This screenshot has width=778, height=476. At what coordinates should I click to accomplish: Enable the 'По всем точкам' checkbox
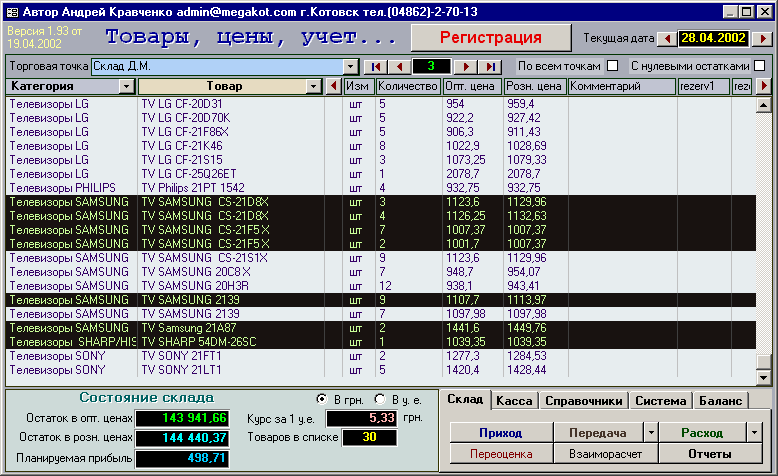pos(613,66)
